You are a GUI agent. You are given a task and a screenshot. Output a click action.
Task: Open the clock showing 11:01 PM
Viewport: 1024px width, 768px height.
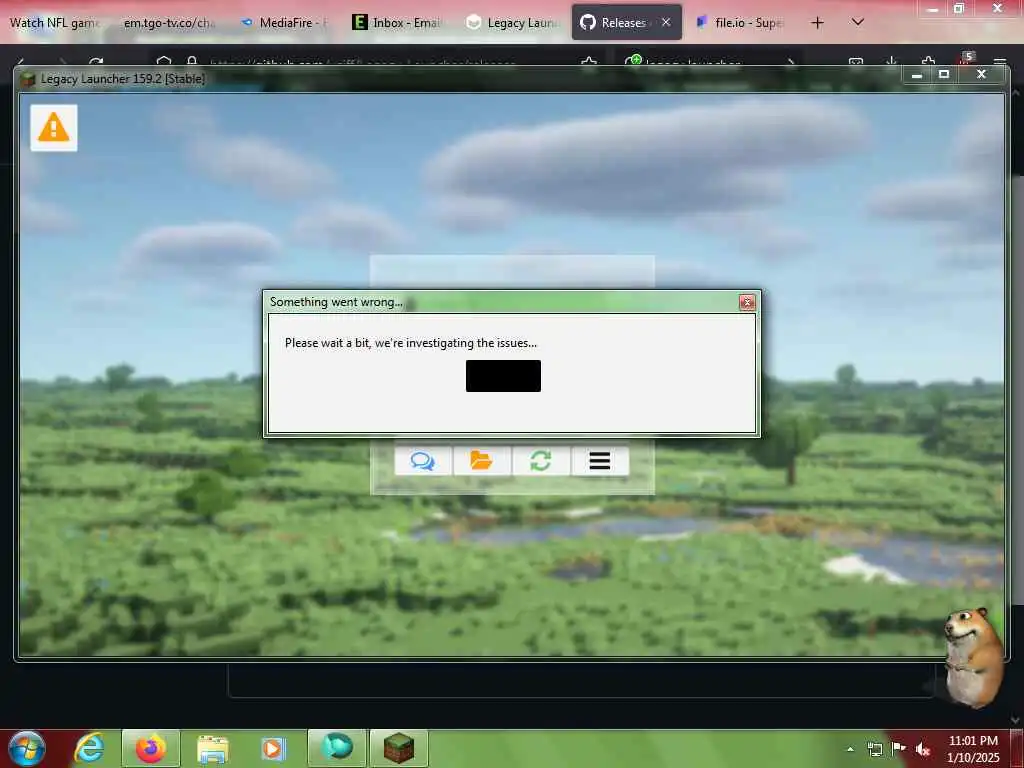[x=973, y=748]
